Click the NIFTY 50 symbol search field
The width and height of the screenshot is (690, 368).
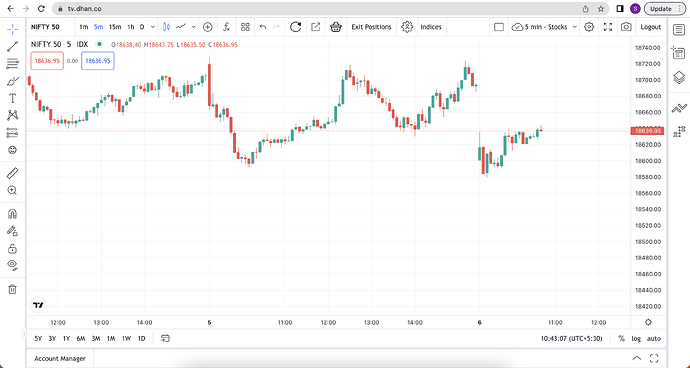click(x=50, y=27)
